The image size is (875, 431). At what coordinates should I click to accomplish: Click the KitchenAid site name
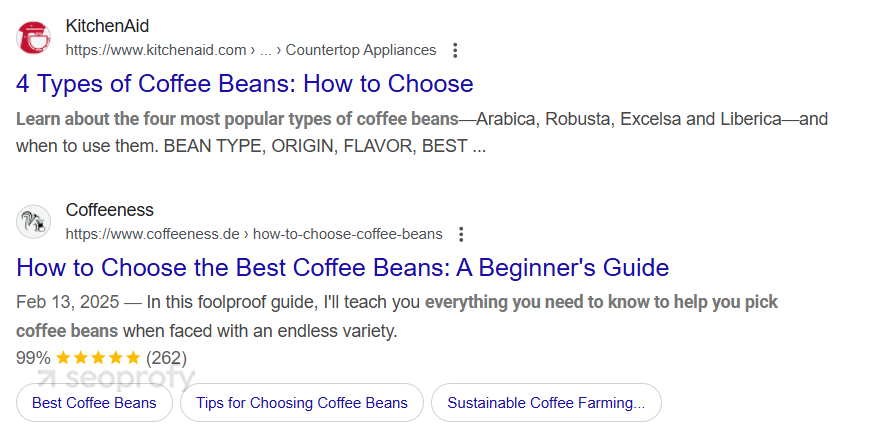[107, 26]
